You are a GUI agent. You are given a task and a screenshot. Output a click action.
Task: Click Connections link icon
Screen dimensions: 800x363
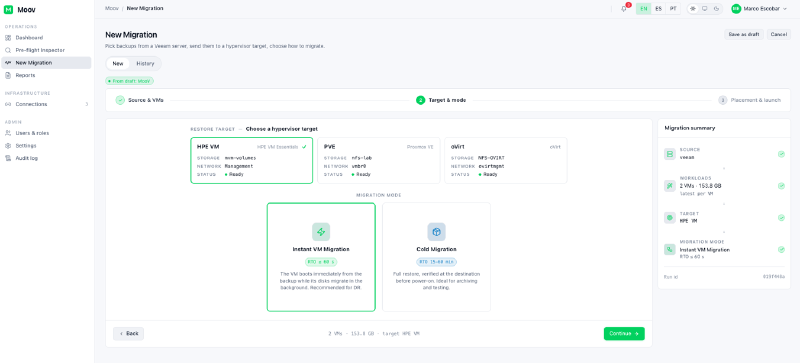(x=8, y=104)
